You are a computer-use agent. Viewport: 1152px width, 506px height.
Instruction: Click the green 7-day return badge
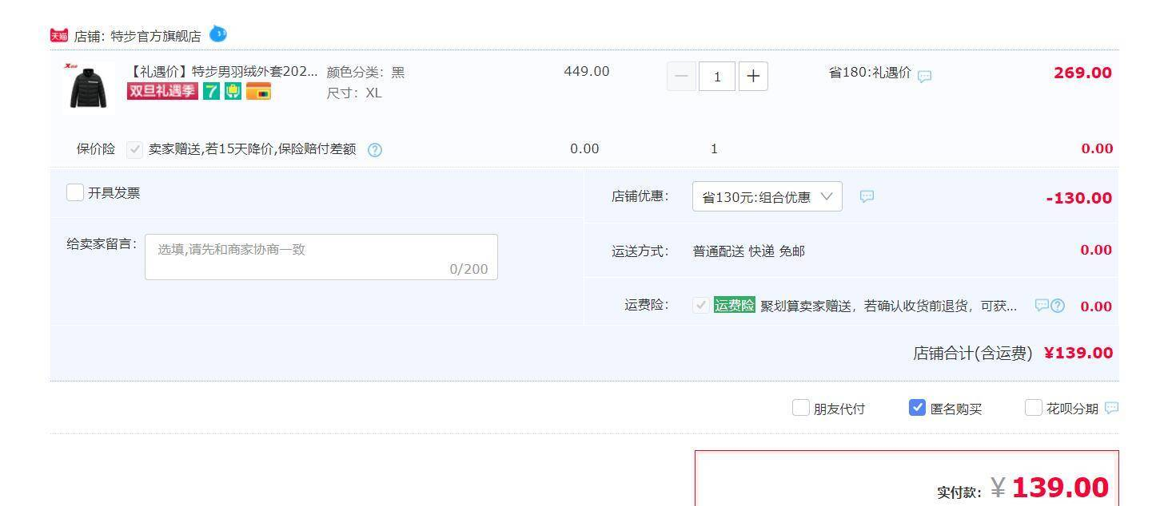pyautogui.click(x=211, y=92)
